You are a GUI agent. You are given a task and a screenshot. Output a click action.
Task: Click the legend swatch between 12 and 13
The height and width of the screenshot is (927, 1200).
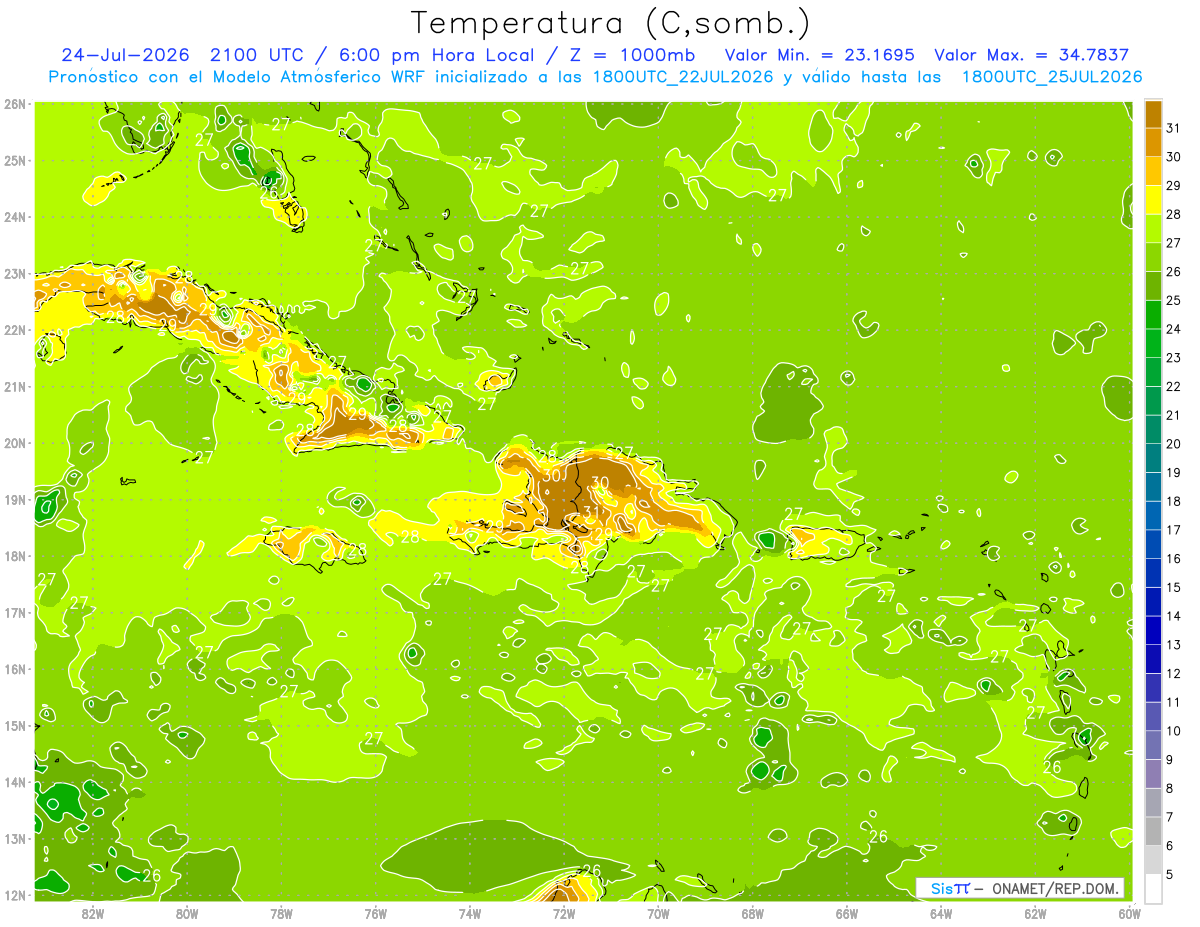pos(1153,659)
